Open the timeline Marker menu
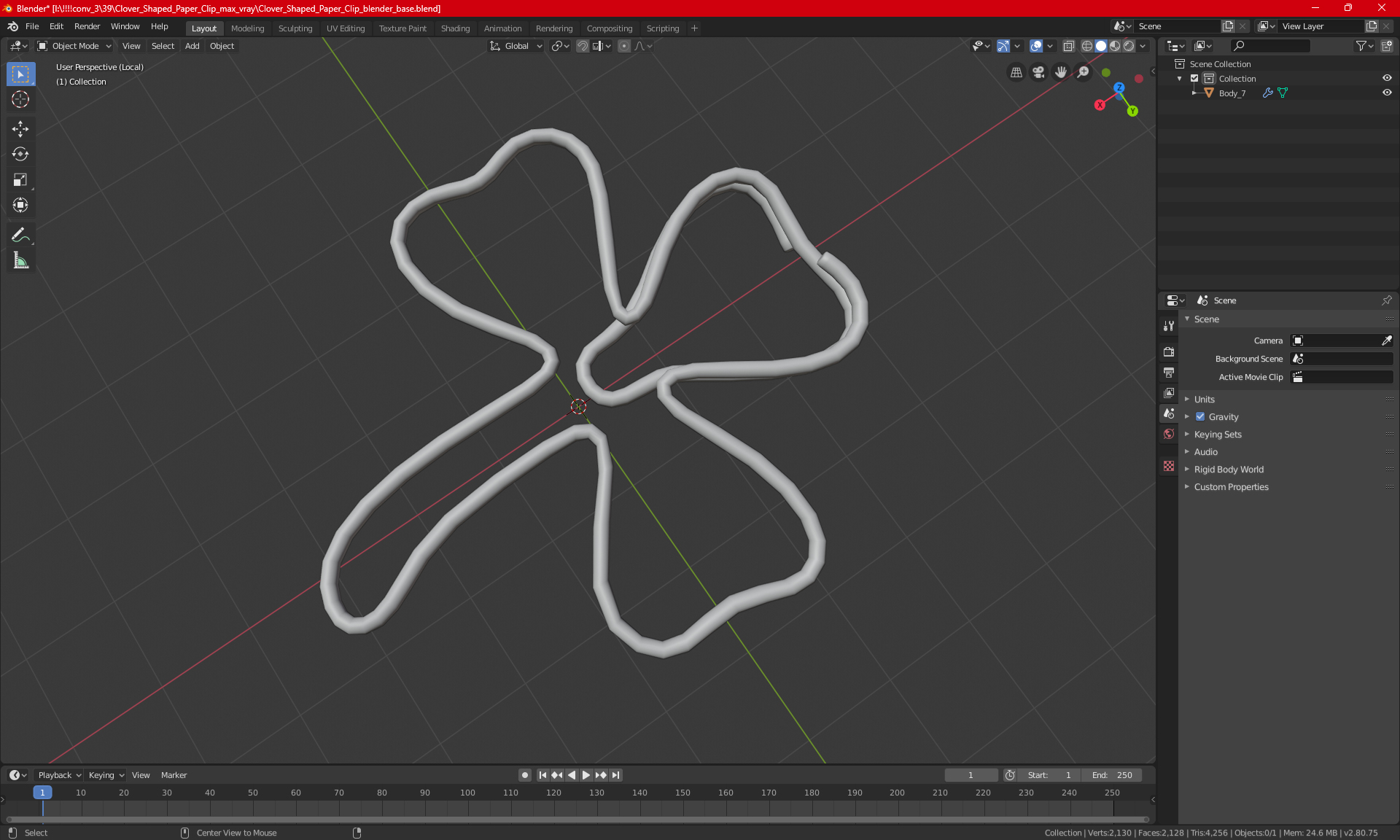 174,775
